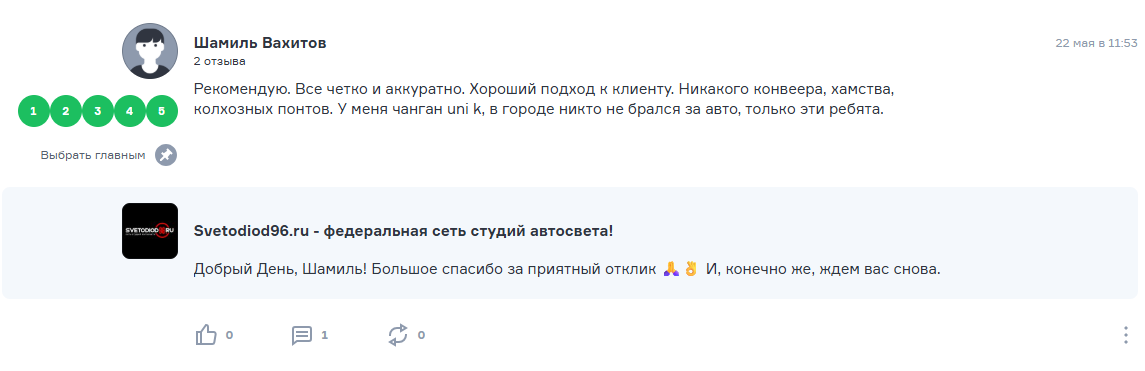Click the review date 22 мая в 11:53
Viewport: 1145px width, 371px height.
coord(1097,43)
